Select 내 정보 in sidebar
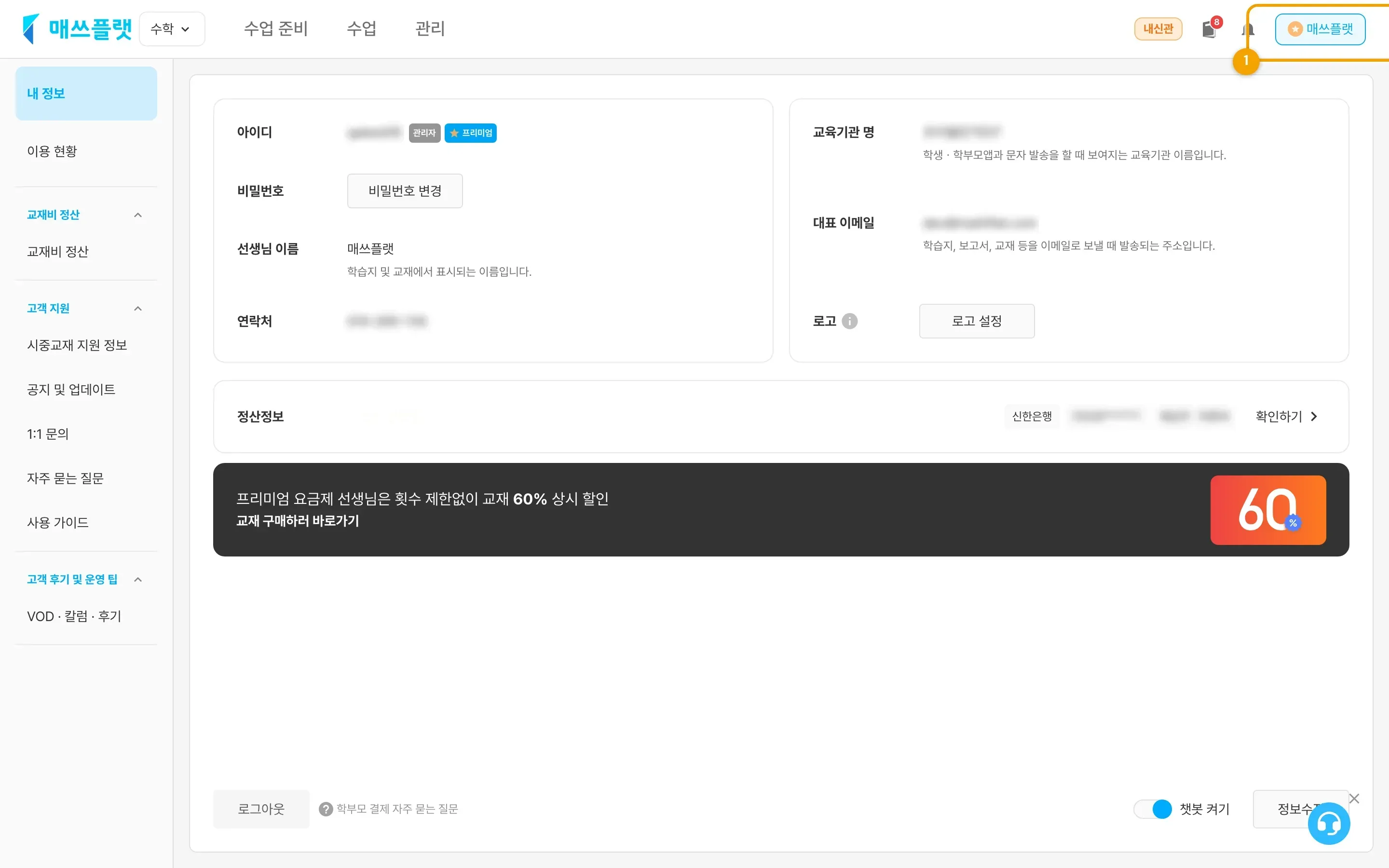 tap(86, 94)
